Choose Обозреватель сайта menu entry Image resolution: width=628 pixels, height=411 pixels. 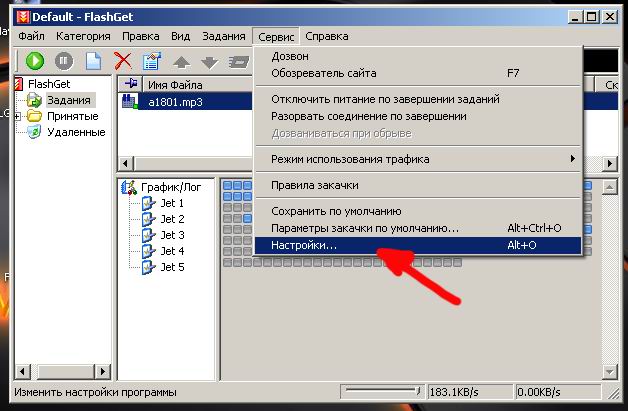[x=418, y=73]
